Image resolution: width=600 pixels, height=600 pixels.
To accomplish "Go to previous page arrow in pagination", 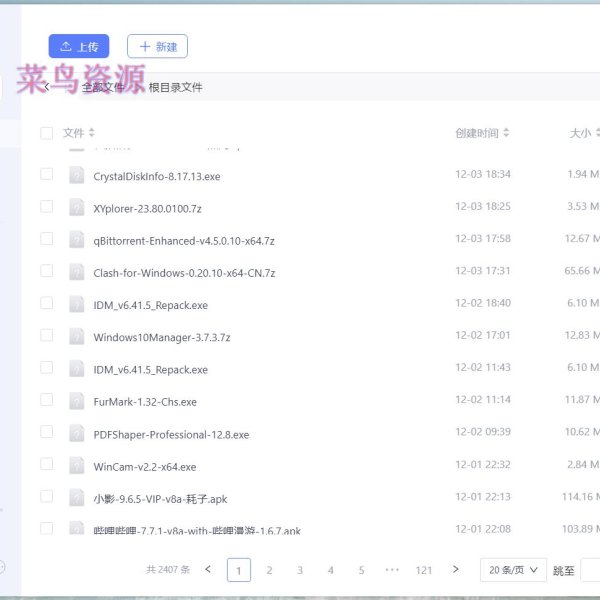I will pyautogui.click(x=208, y=569).
